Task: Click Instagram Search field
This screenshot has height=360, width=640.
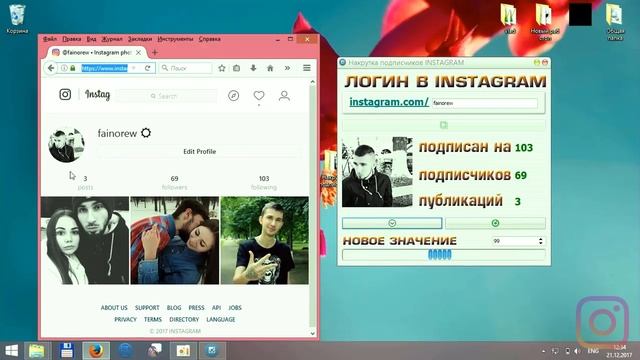Action: (167, 96)
